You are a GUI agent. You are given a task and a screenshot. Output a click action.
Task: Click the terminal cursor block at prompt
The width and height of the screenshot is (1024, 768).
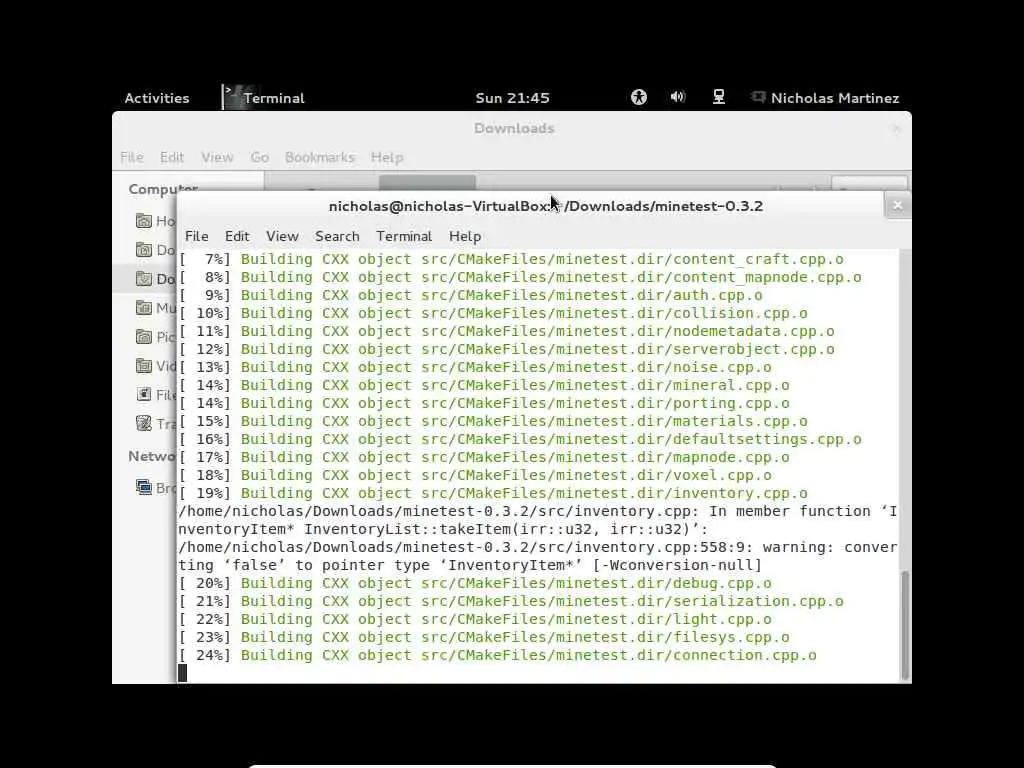pos(183,673)
